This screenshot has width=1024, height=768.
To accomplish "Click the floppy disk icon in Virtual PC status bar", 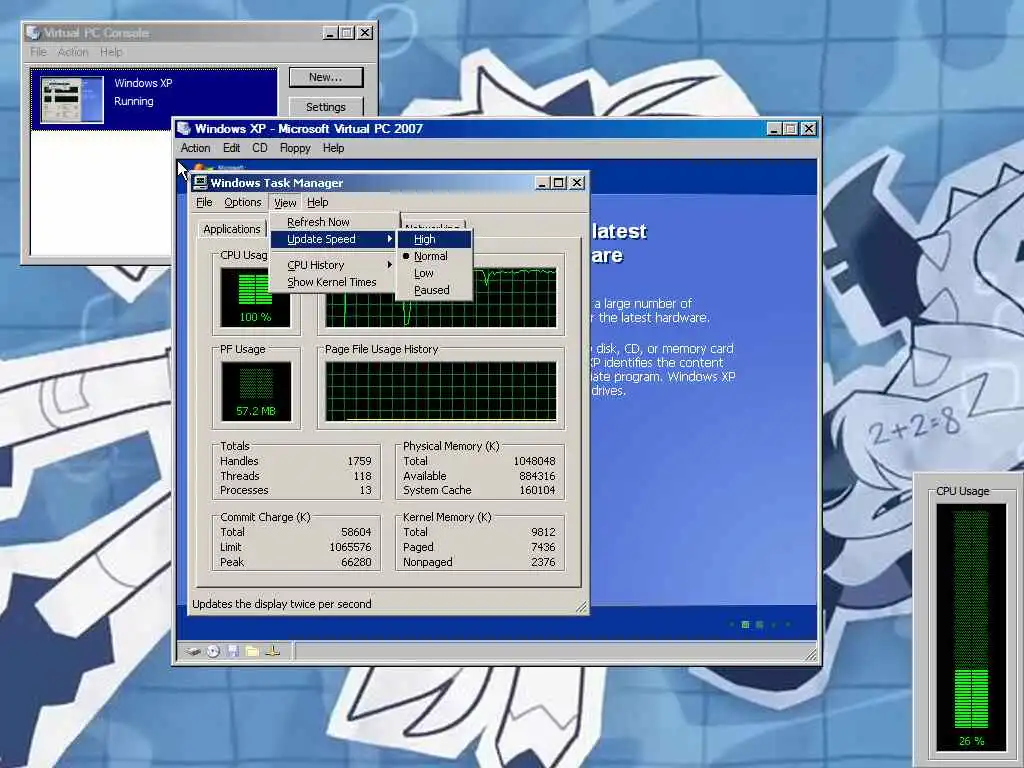I will click(233, 651).
